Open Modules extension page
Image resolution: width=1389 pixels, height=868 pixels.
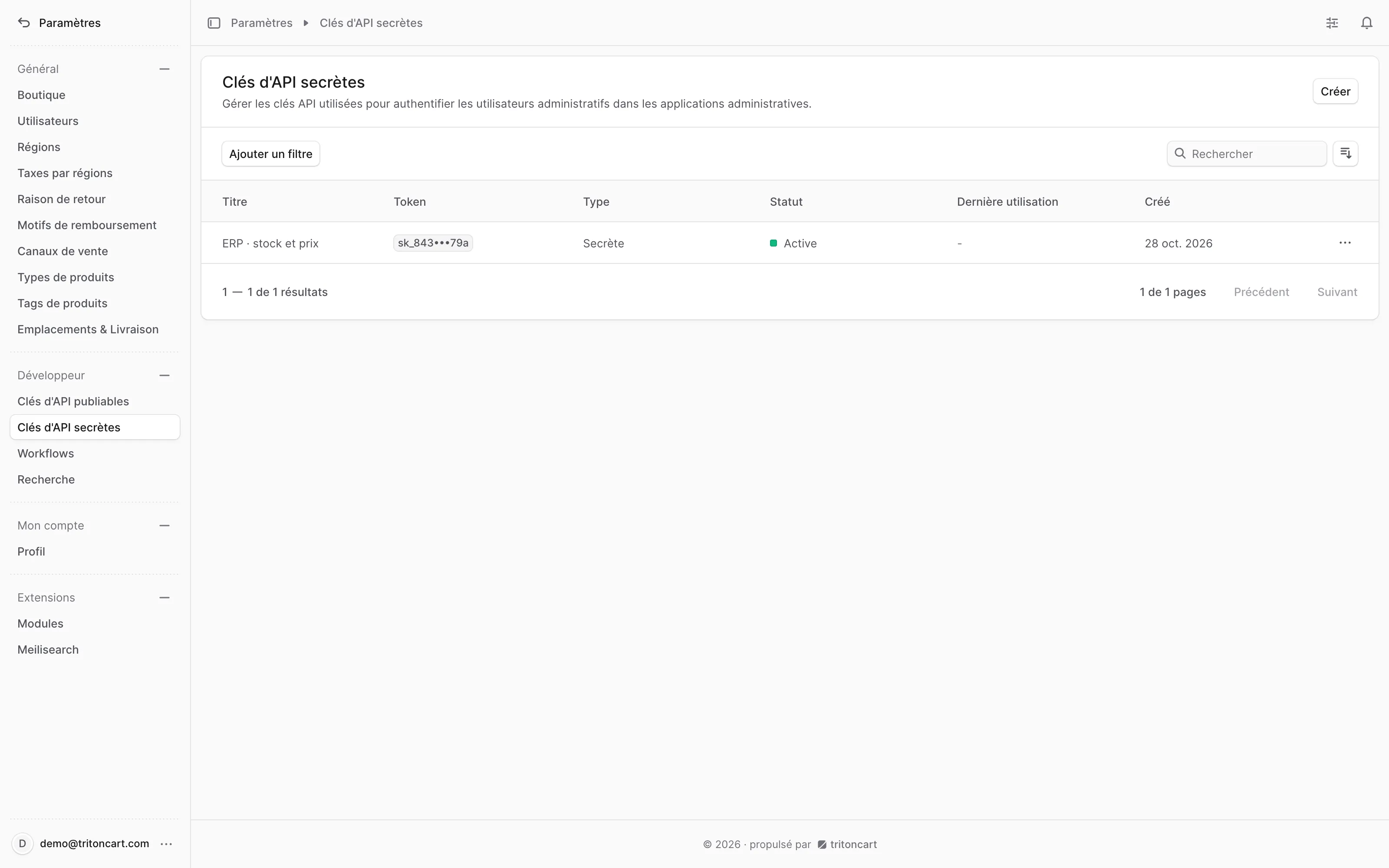pyautogui.click(x=95, y=624)
